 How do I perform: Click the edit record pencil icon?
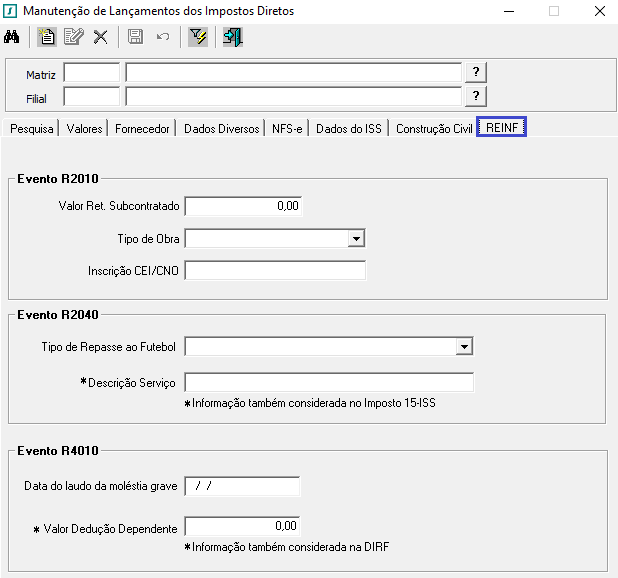72,38
